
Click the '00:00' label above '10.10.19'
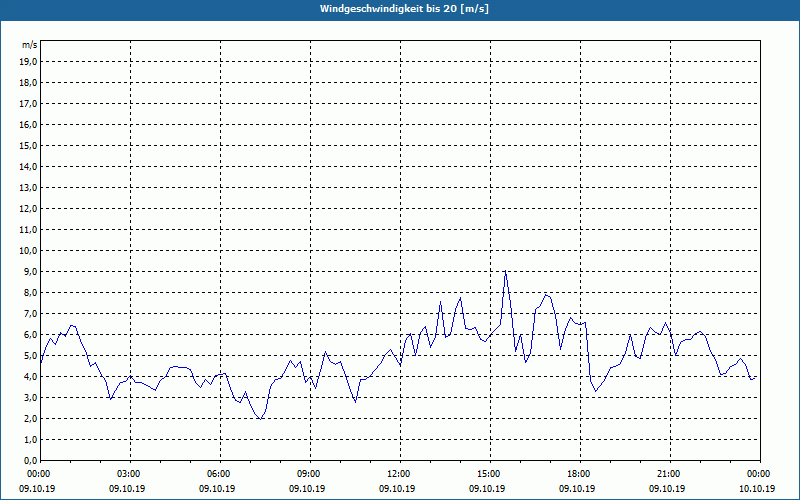760,474
